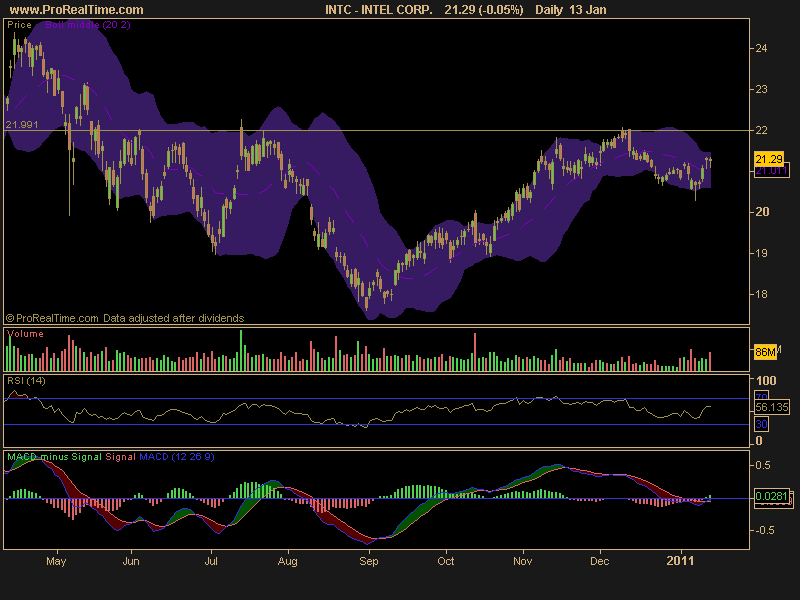This screenshot has width=800, height=600.
Task: Open the RSI (14) indicator label
Action: coord(27,380)
